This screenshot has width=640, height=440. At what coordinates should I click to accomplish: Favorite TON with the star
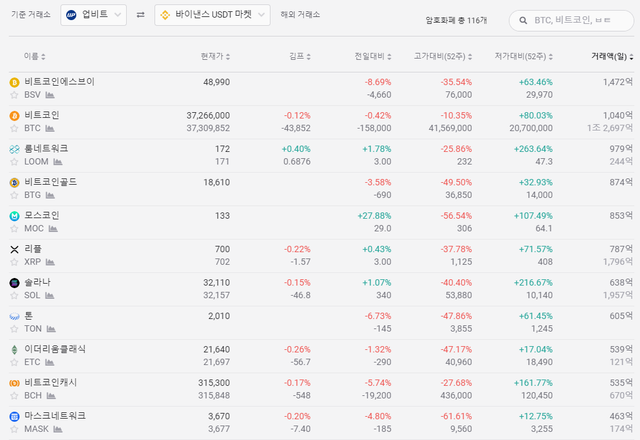pyautogui.click(x=14, y=329)
